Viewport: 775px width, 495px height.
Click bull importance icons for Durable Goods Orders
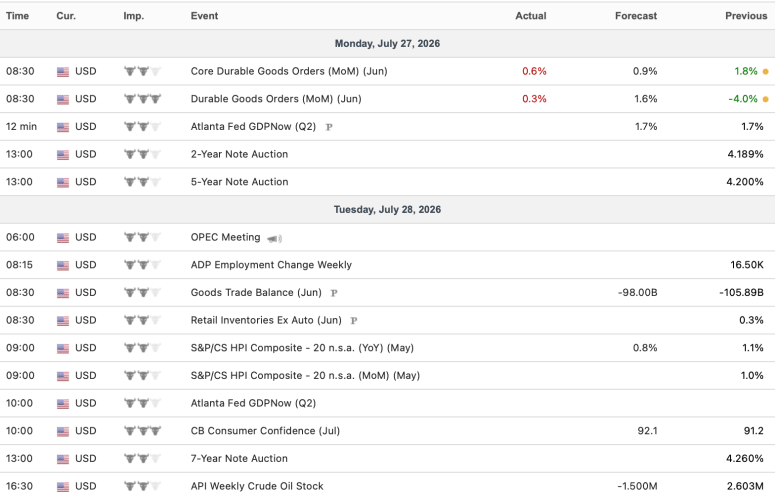142,99
